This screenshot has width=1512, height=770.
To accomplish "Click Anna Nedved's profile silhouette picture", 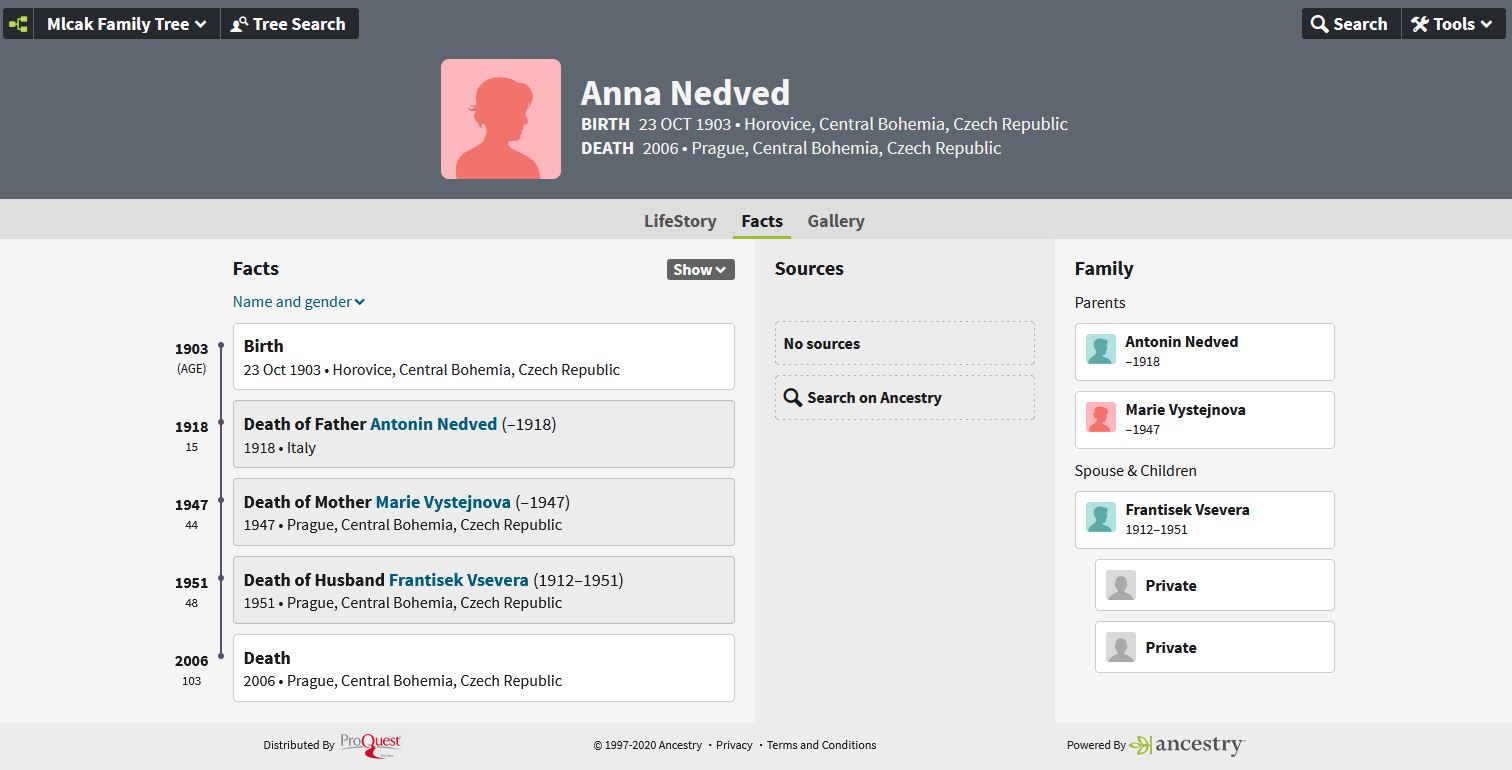I will (x=501, y=119).
